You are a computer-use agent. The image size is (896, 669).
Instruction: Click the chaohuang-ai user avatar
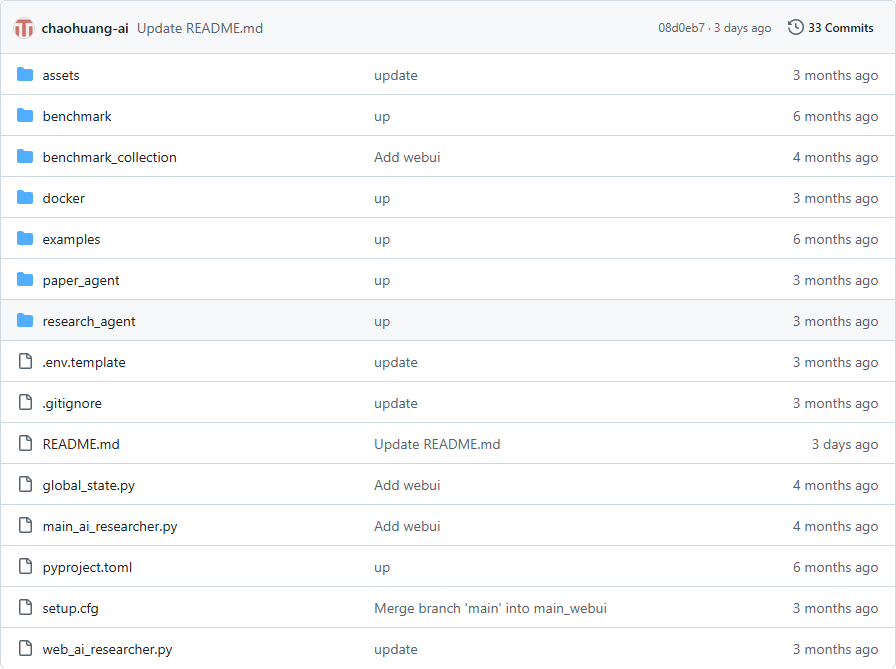24,28
